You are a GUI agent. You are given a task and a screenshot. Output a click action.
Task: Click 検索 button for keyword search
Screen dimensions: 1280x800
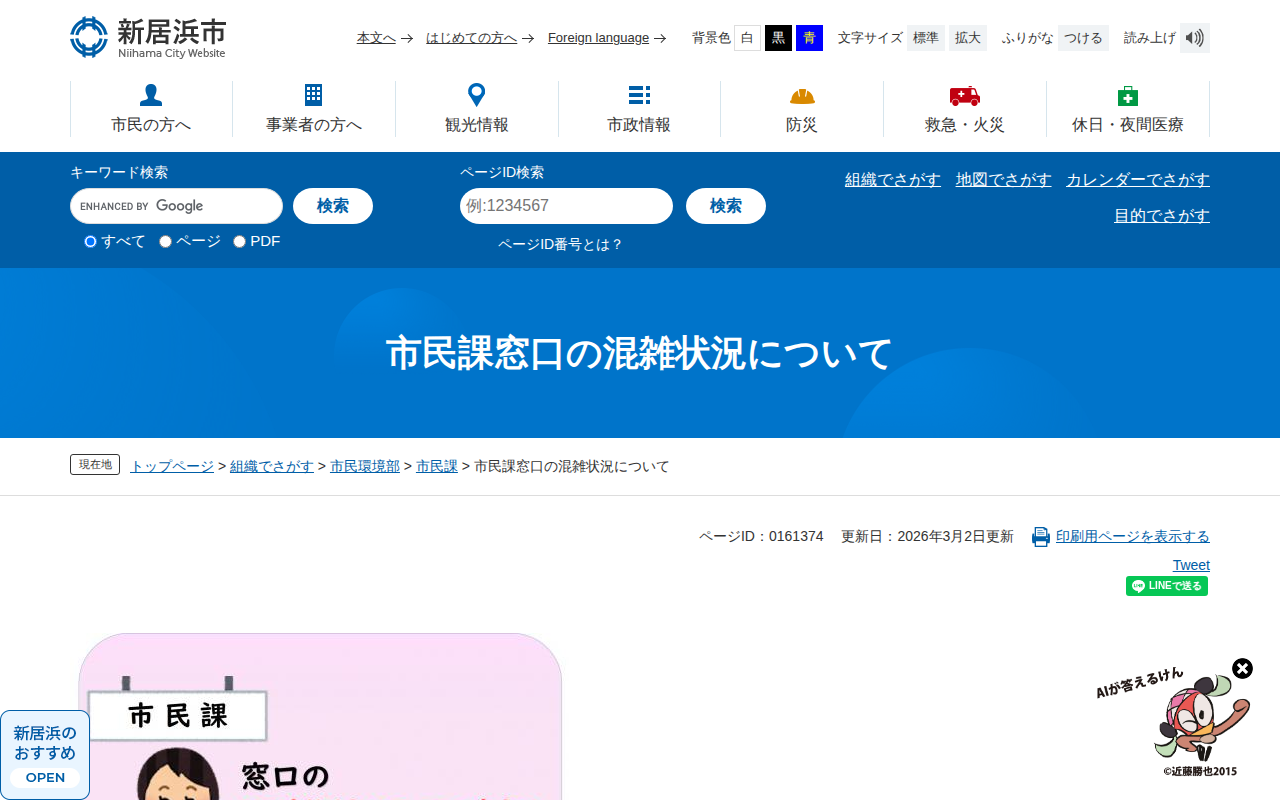click(333, 206)
